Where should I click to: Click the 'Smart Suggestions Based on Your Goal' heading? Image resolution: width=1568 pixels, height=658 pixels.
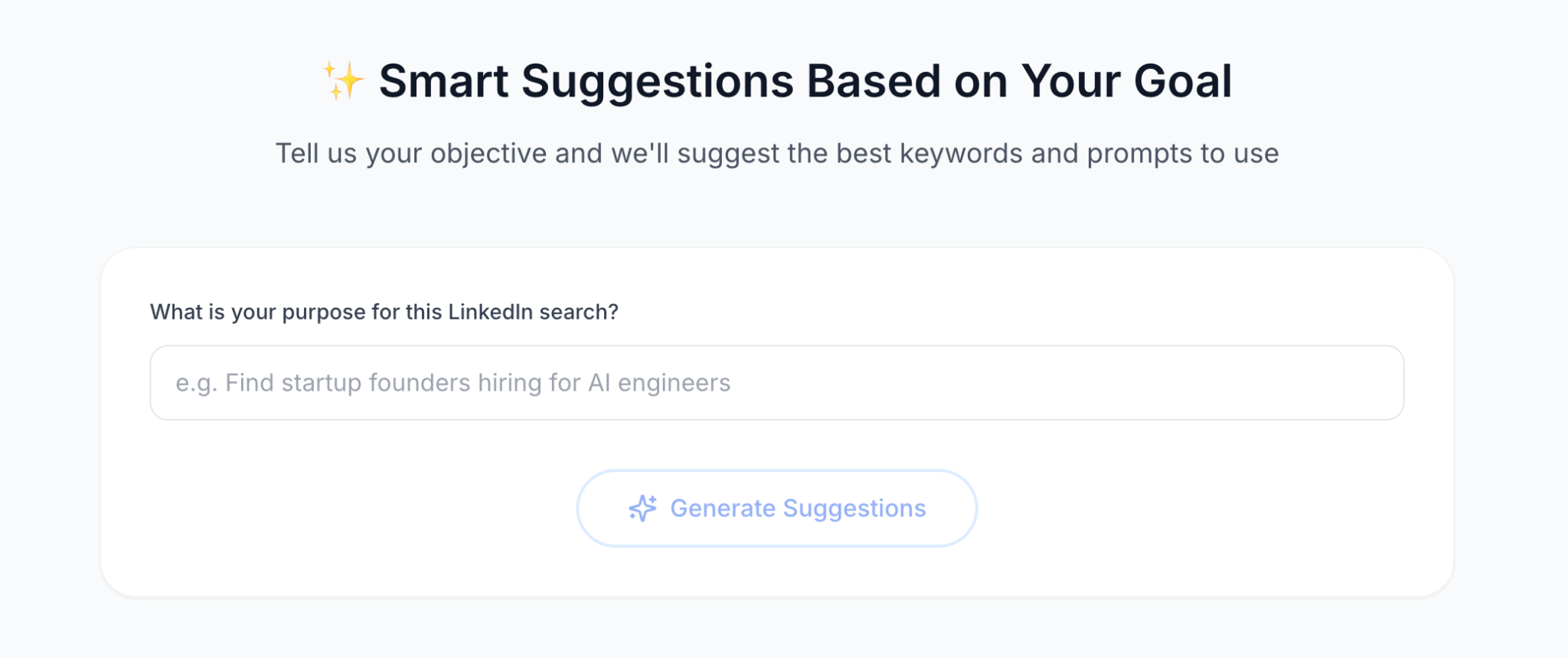coord(805,81)
